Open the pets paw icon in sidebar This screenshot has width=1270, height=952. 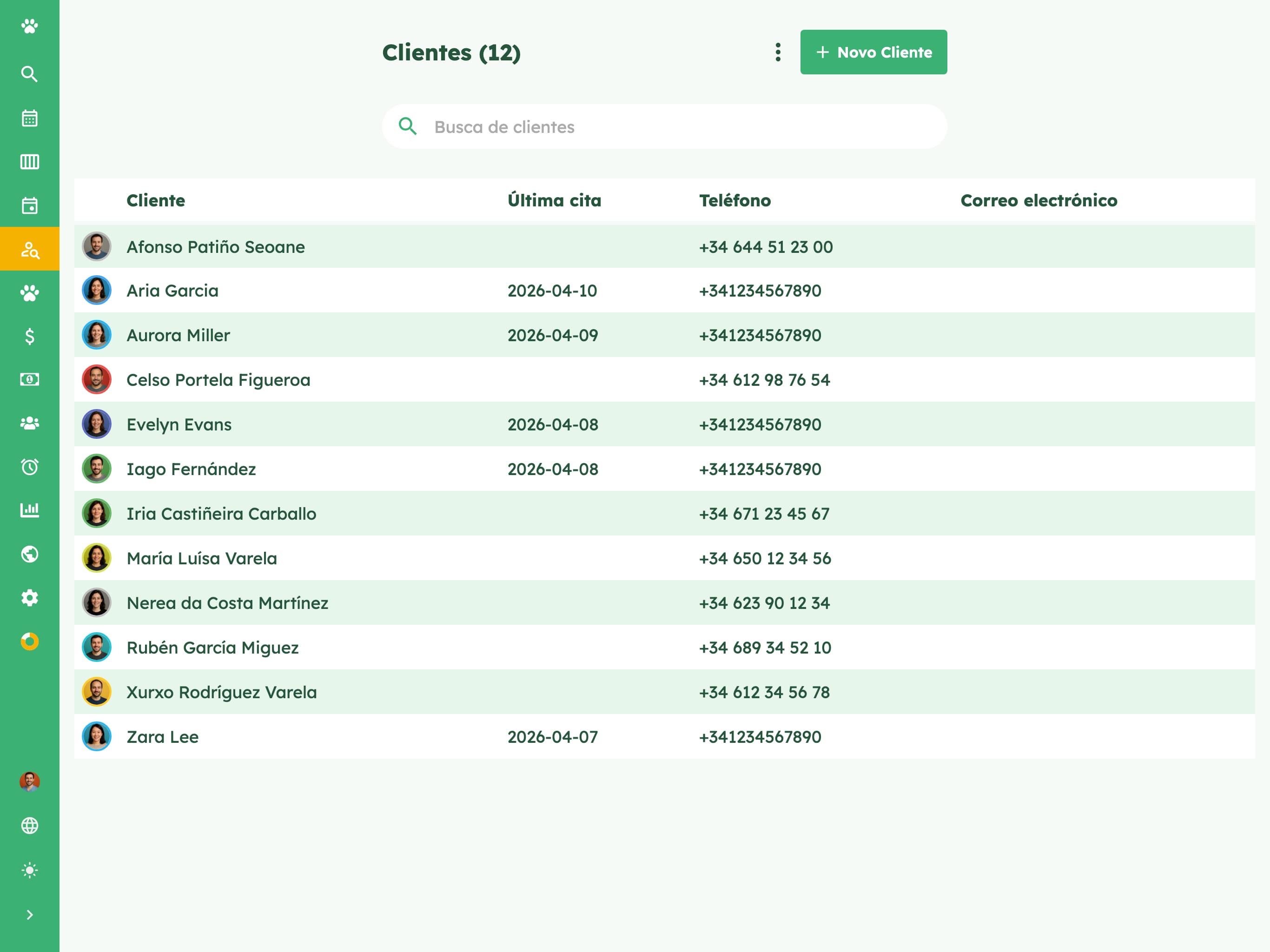tap(29, 293)
